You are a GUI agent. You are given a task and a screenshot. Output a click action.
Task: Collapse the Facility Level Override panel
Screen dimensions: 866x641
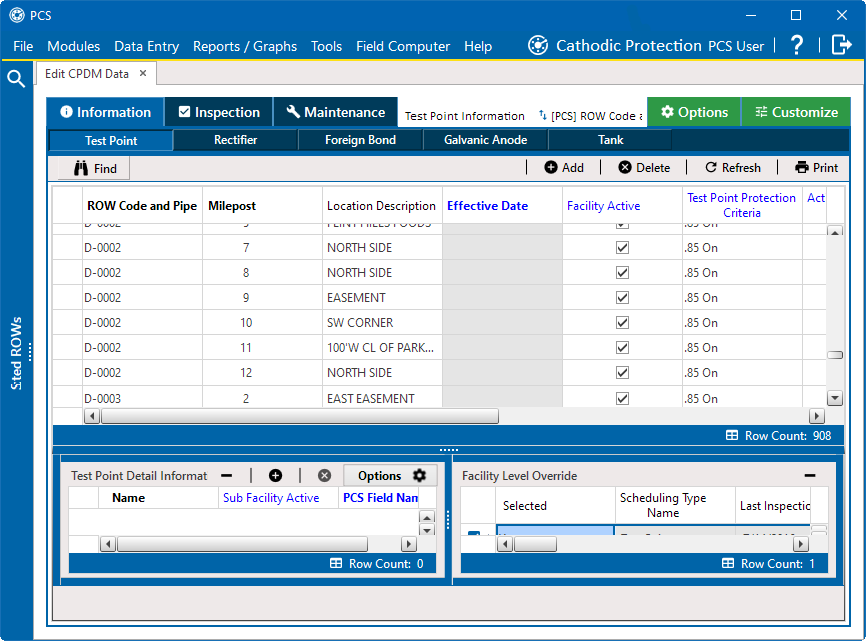[810, 476]
